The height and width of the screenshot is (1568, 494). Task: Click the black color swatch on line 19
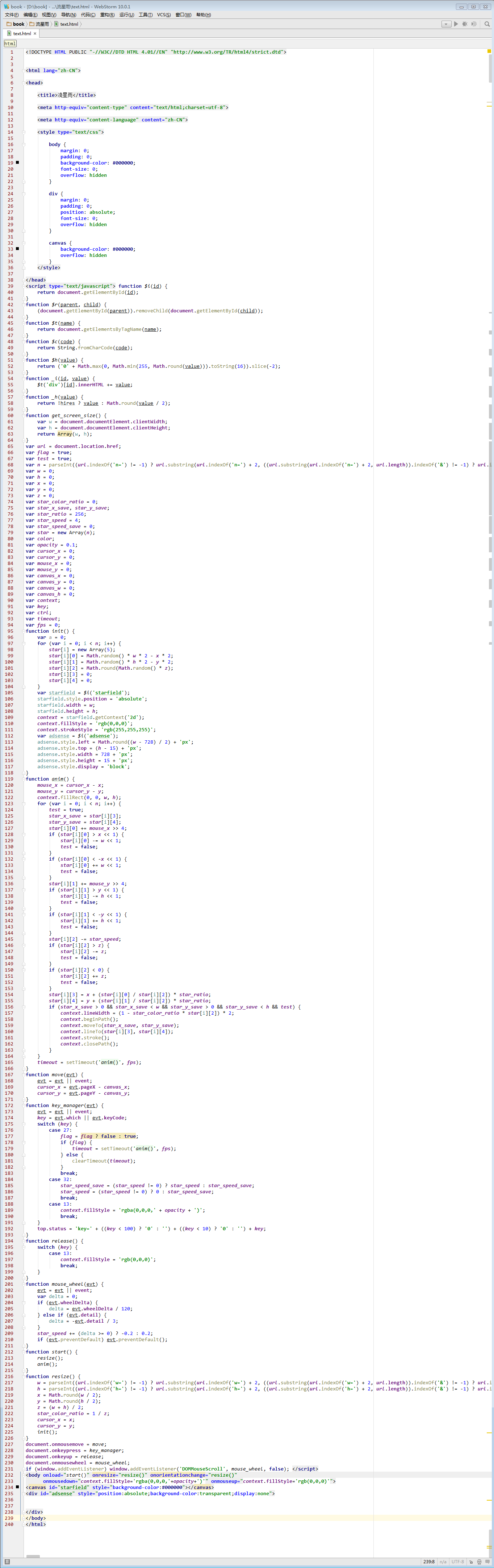pyautogui.click(x=17, y=162)
